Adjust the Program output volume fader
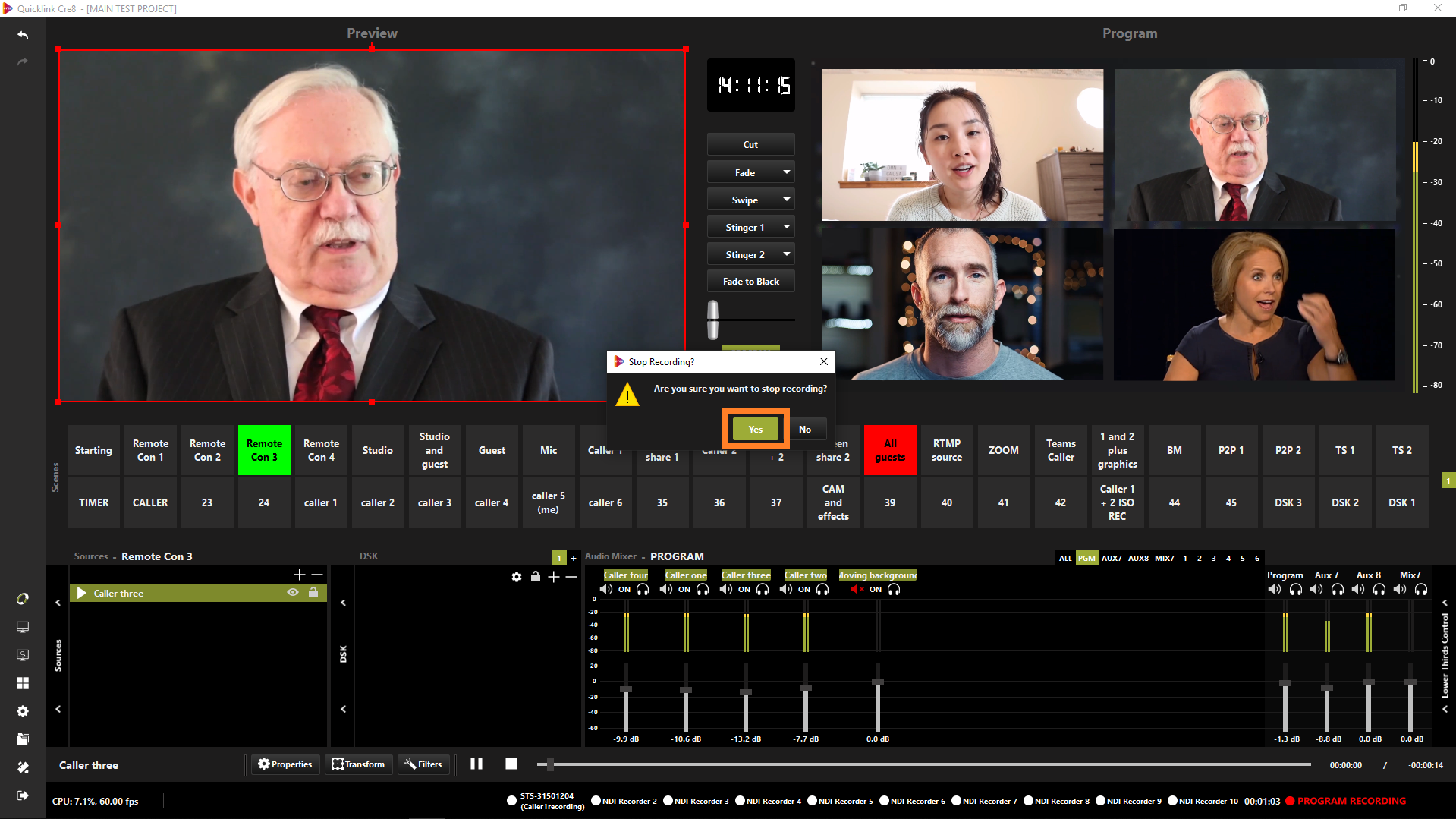Image resolution: width=1456 pixels, height=819 pixels. point(1285,683)
